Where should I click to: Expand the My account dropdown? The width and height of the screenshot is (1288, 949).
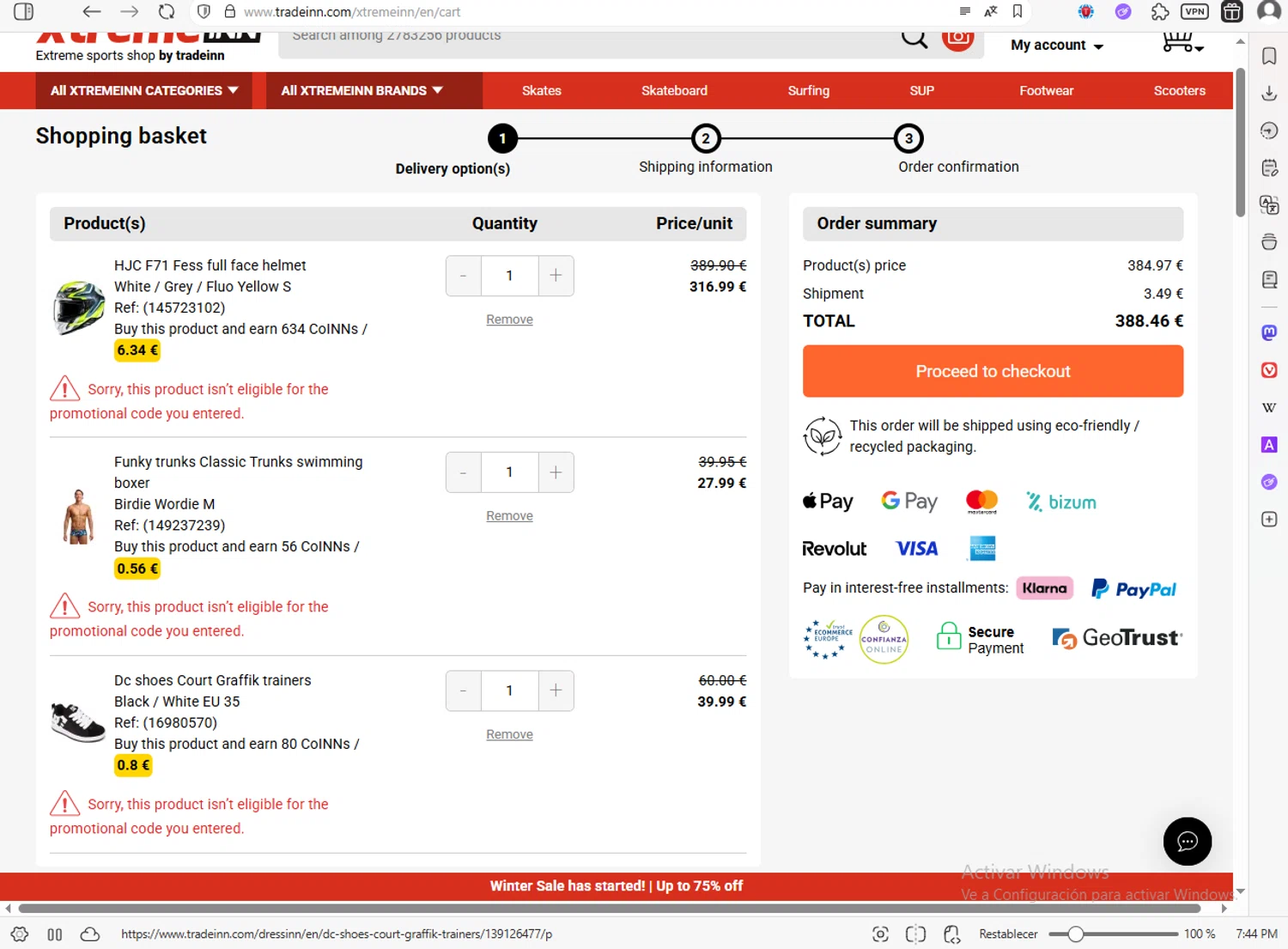coord(1057,46)
